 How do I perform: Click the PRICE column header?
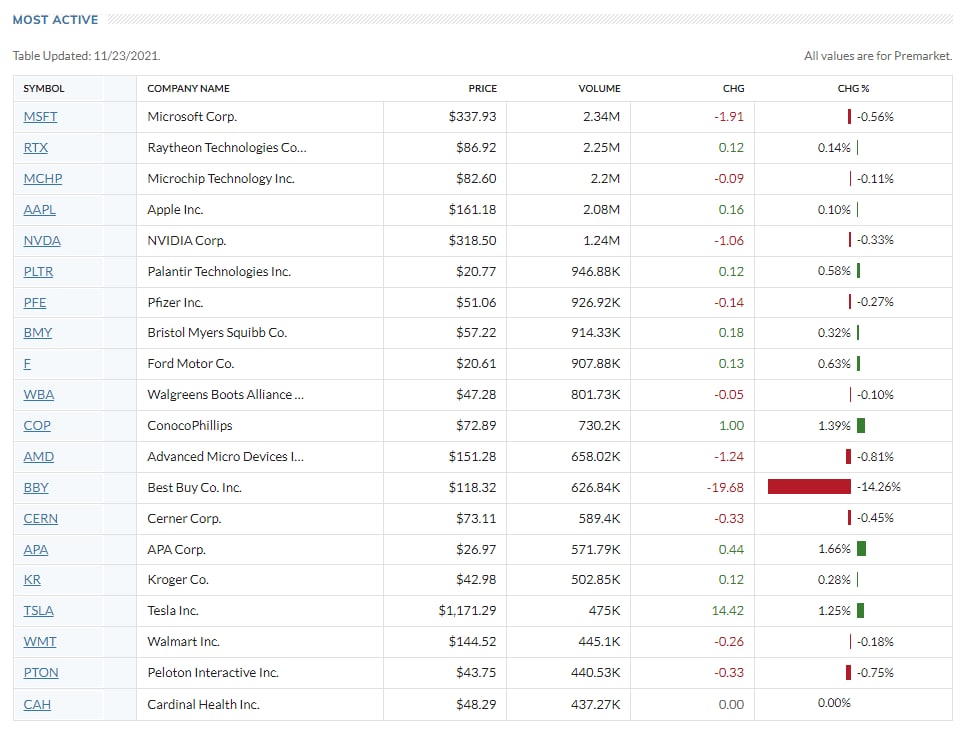482,88
